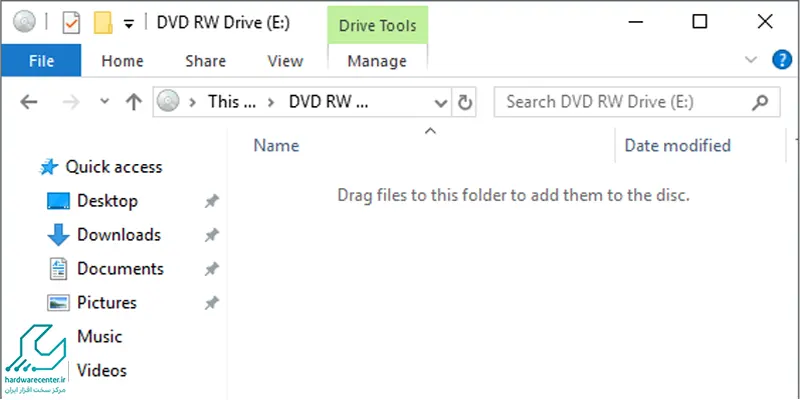
Task: Click the forward navigation arrow
Action: (x=69, y=101)
